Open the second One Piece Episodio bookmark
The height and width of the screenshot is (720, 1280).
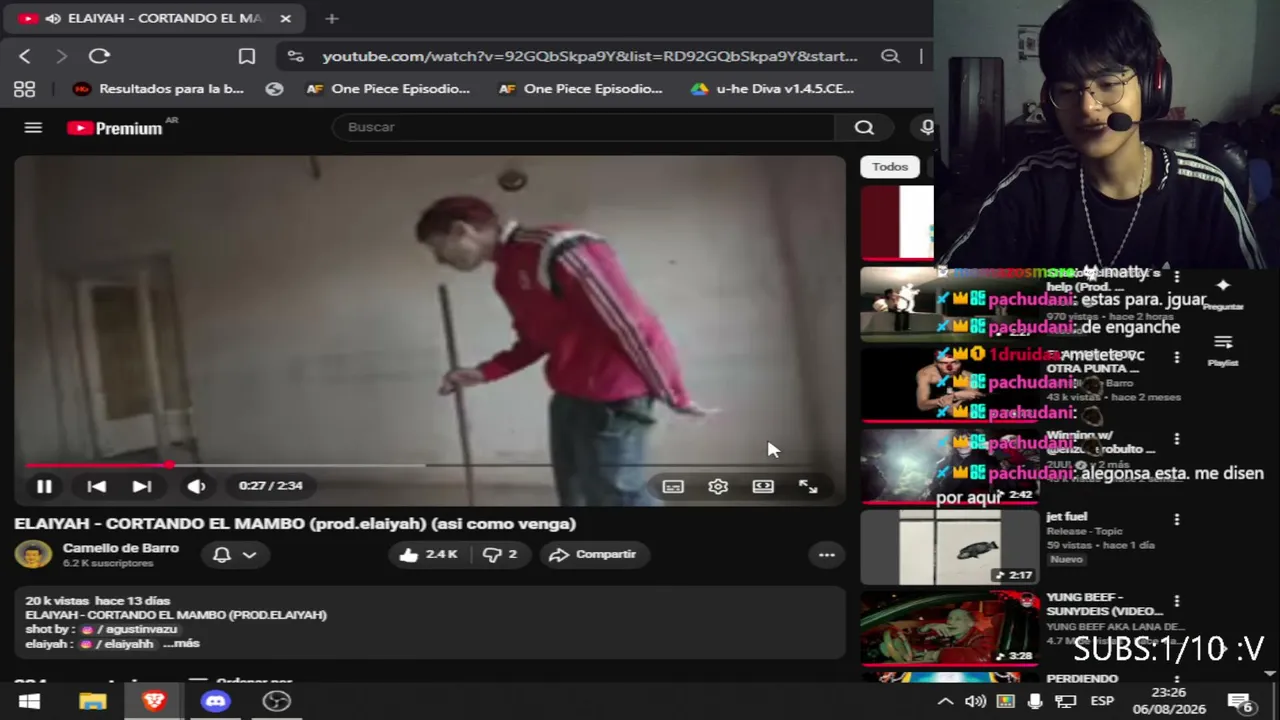(x=581, y=89)
